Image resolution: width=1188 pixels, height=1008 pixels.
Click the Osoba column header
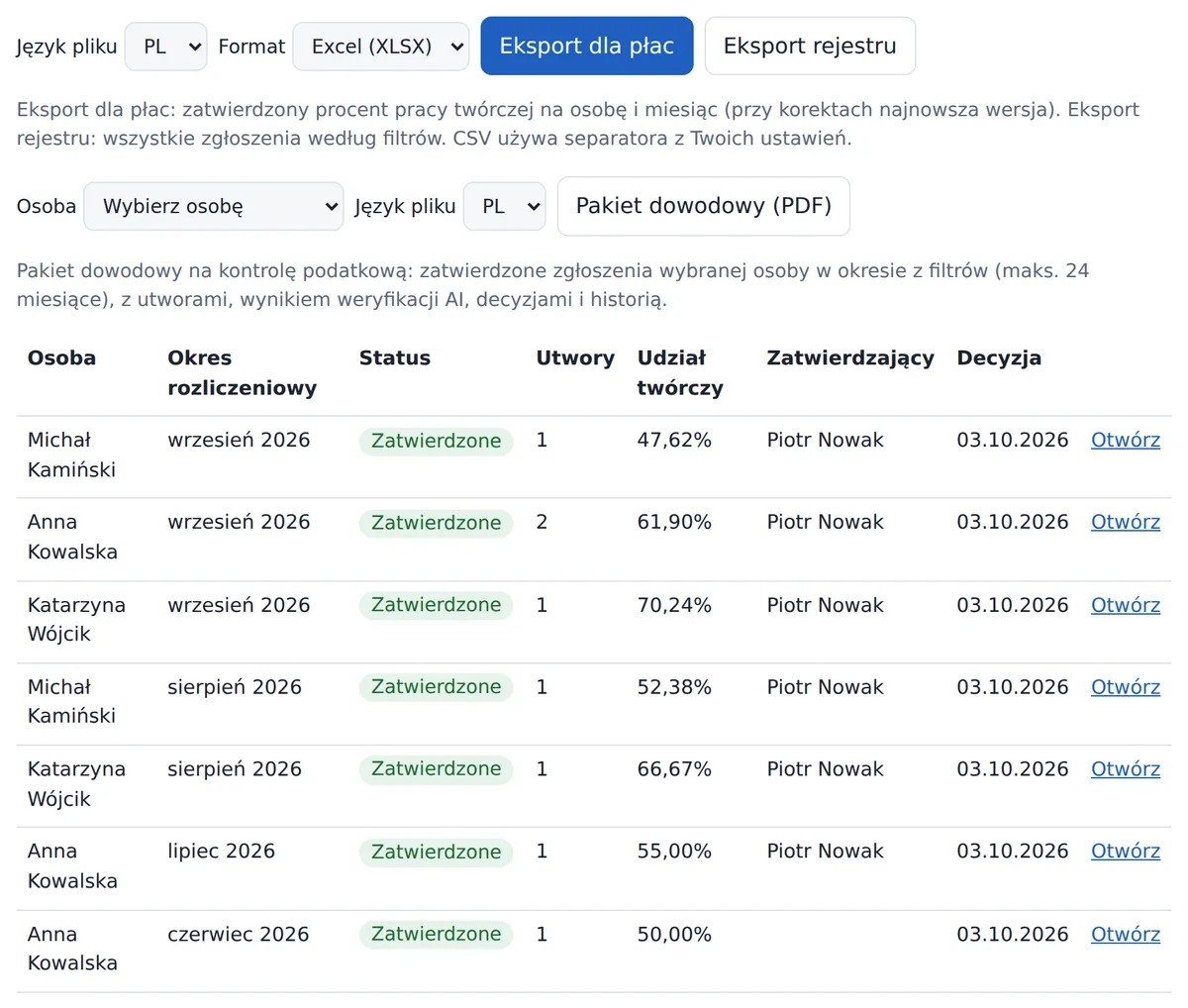point(61,358)
